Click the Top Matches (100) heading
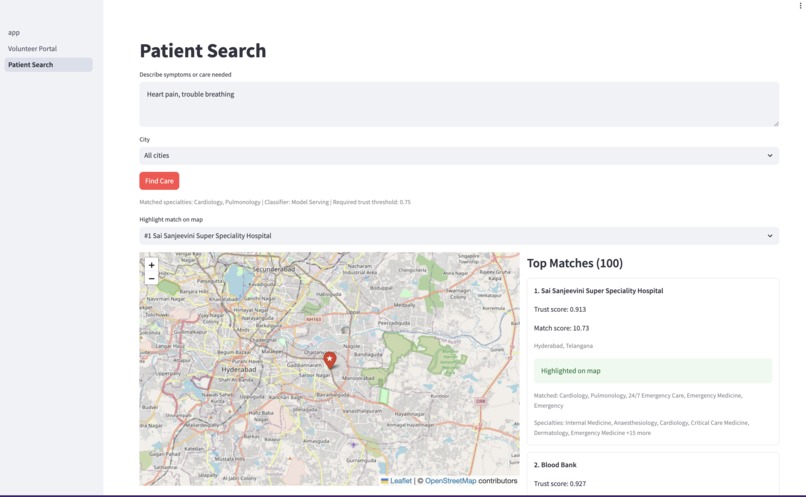The height and width of the screenshot is (497, 806). click(x=575, y=263)
